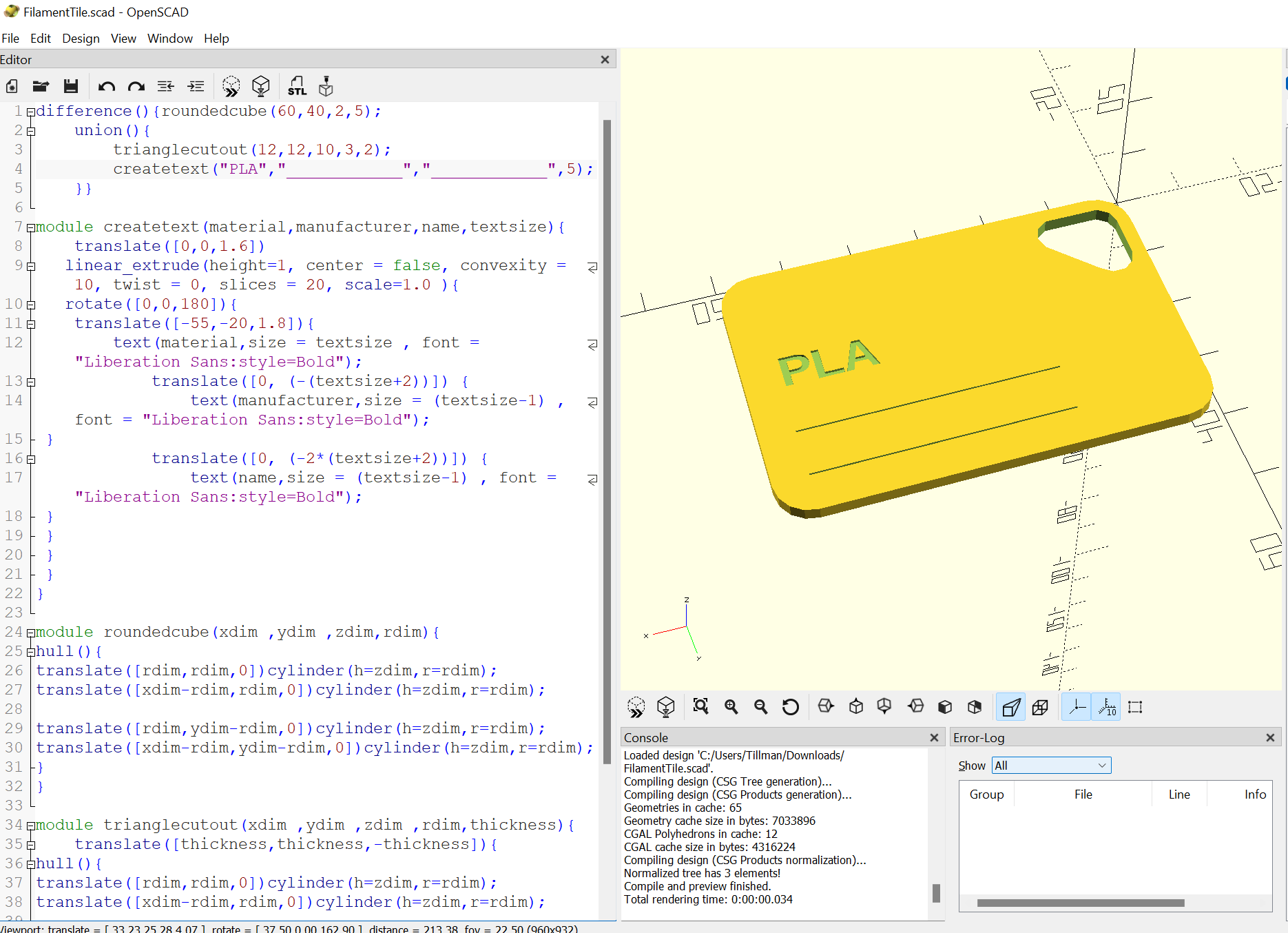Collapse the roundedcube module fold at line 24
1288x933 pixels.
coord(30,633)
